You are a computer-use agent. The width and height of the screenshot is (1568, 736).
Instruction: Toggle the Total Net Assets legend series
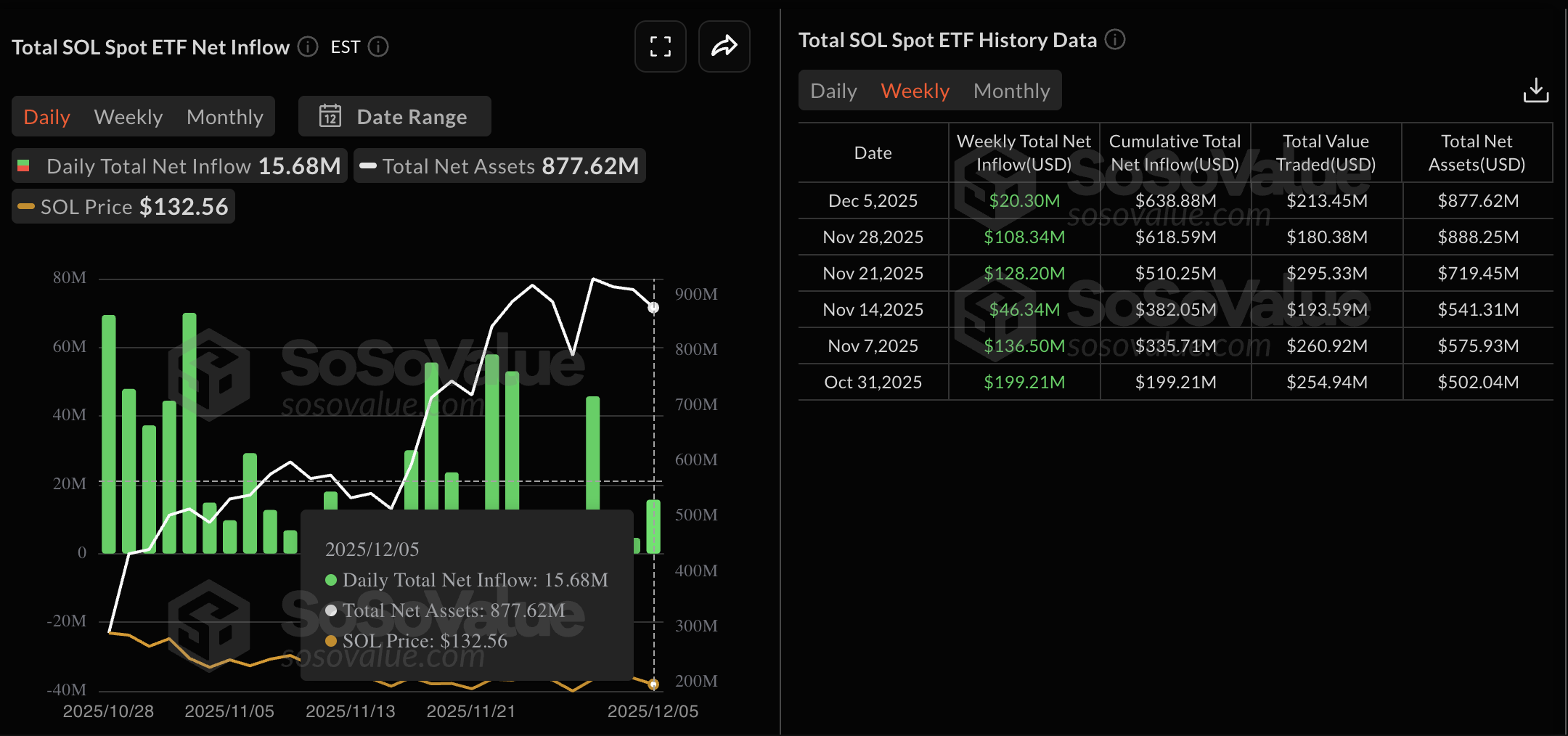[499, 165]
